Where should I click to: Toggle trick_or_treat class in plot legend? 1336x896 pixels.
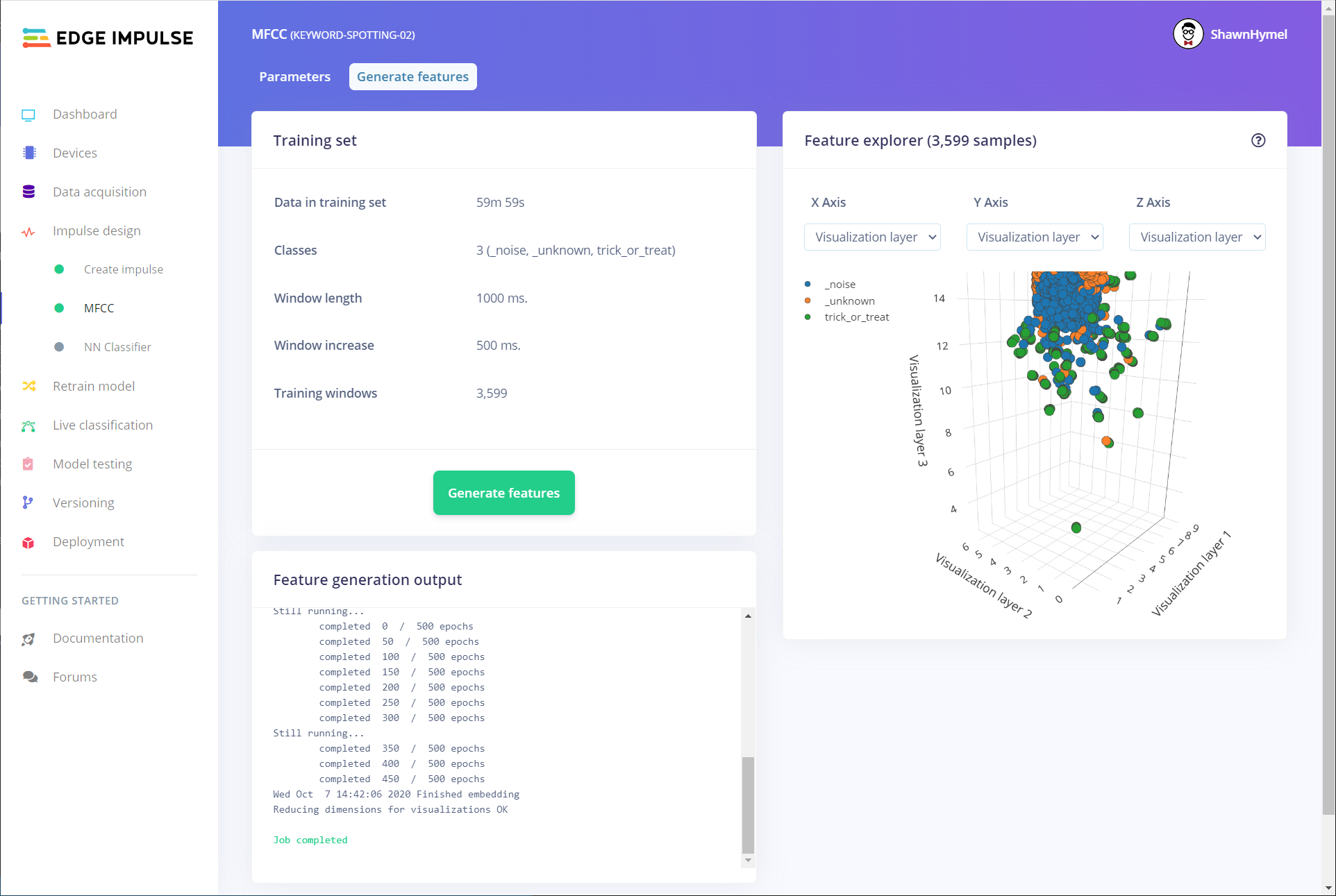click(855, 317)
